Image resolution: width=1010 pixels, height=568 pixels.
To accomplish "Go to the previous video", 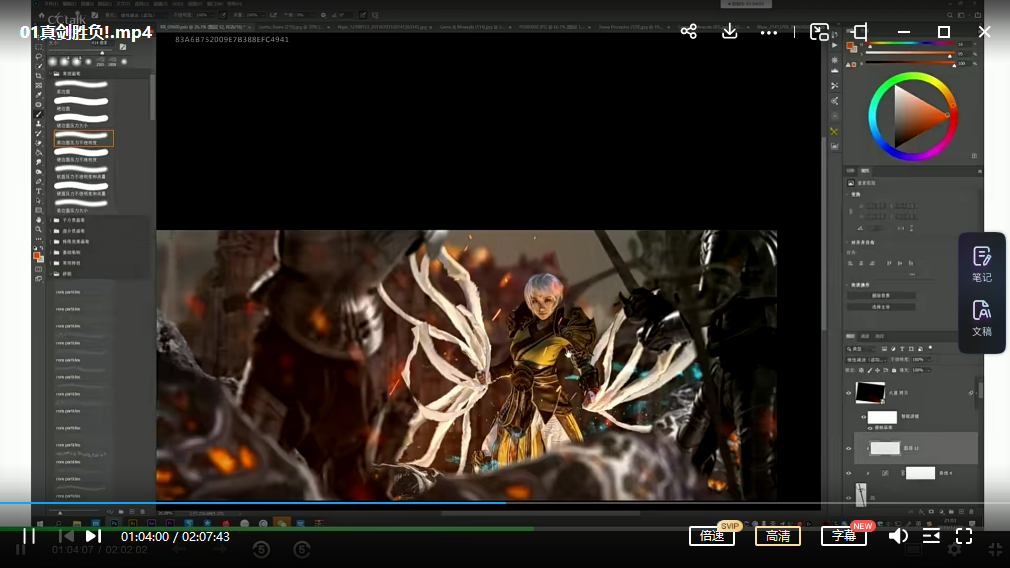I will (66, 536).
